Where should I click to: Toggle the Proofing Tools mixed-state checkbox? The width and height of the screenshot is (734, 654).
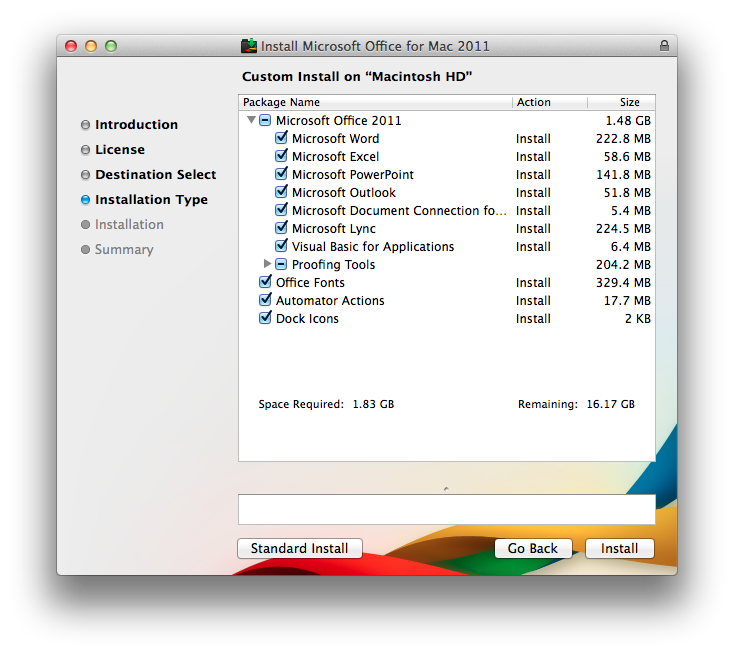(x=281, y=264)
